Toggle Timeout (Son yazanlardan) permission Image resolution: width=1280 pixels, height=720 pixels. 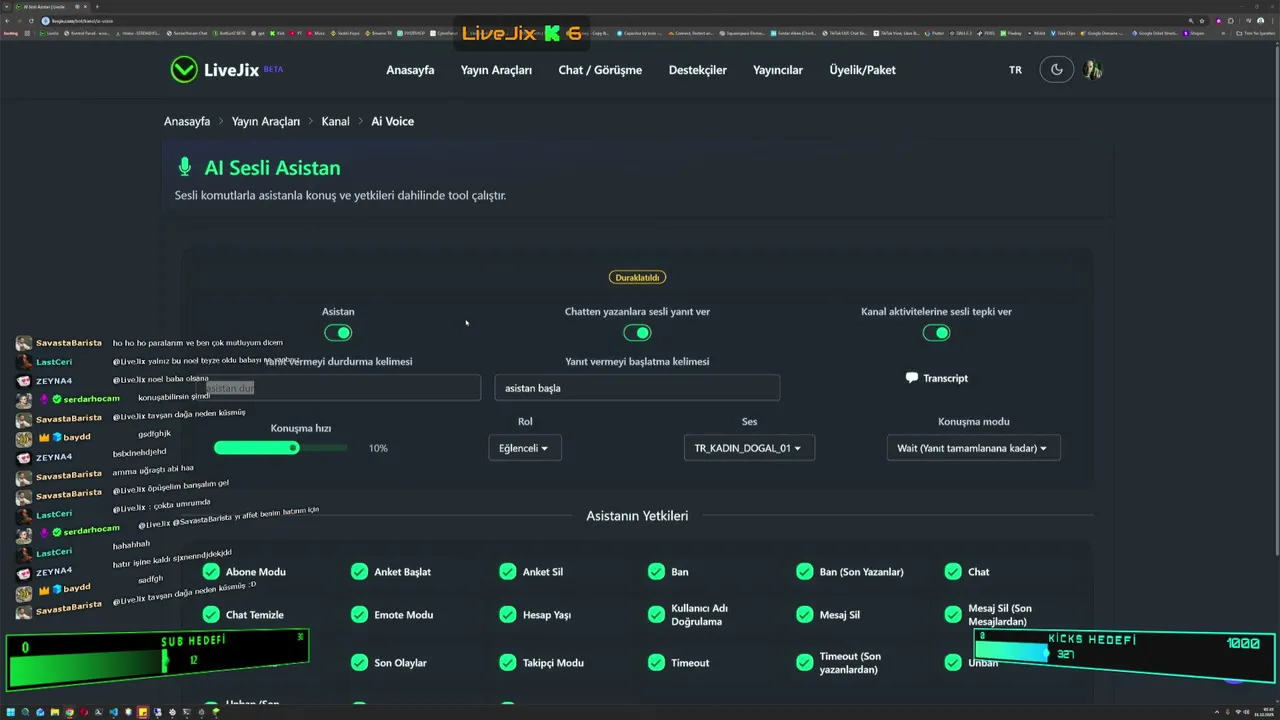[805, 663]
